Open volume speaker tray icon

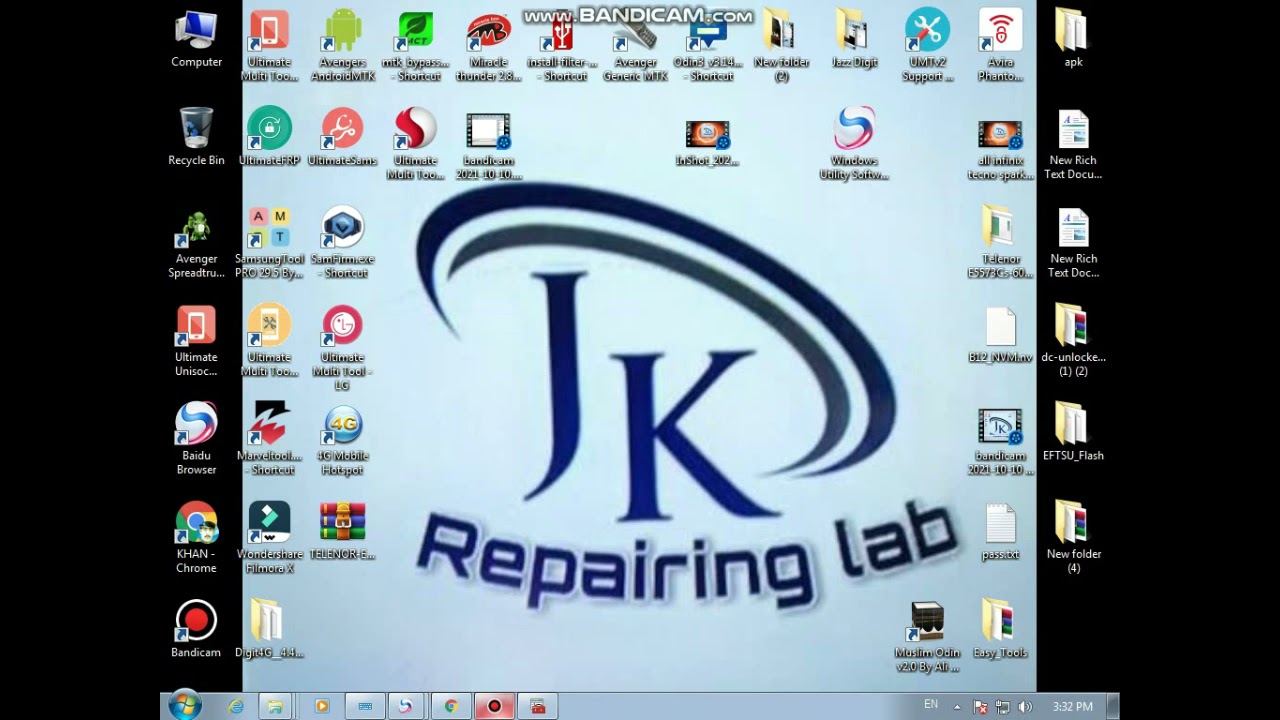coord(1024,706)
